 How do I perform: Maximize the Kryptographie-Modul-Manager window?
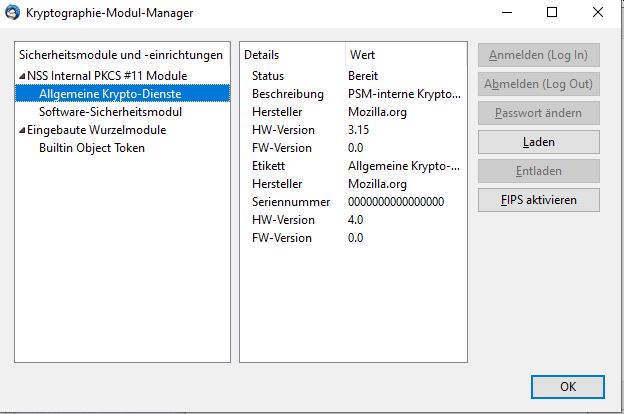point(552,12)
